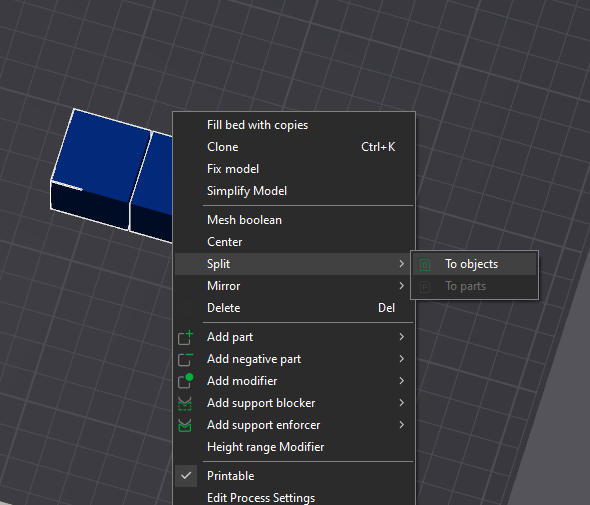
Task: Click the To parts icon
Action: [425, 287]
